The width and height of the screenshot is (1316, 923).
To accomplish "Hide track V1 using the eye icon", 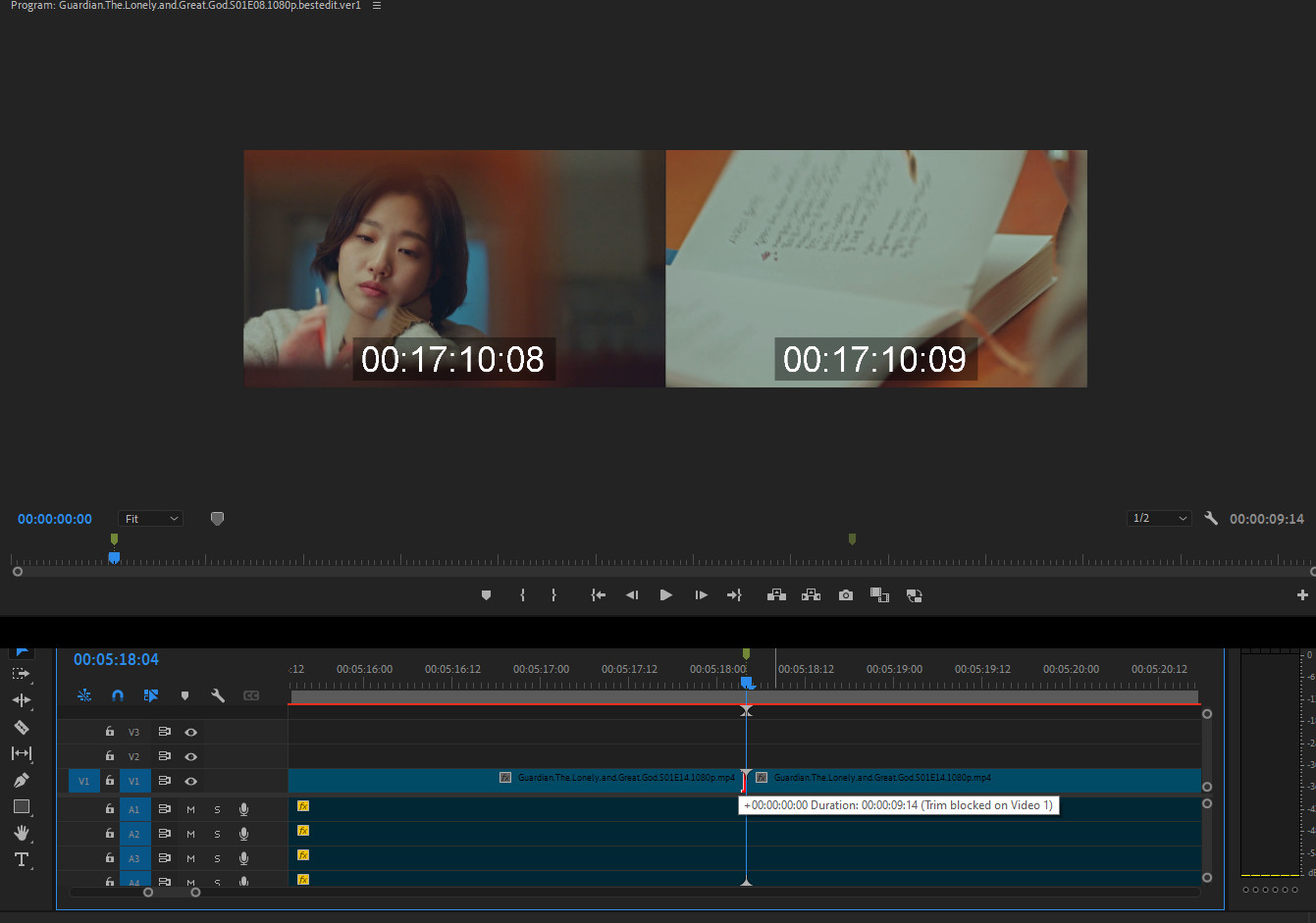I will [x=190, y=782].
